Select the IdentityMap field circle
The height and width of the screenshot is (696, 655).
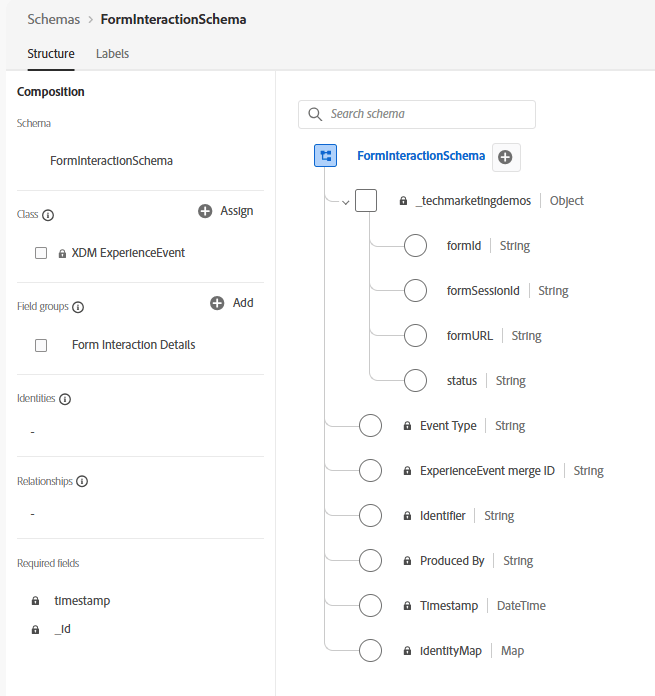[x=371, y=651]
